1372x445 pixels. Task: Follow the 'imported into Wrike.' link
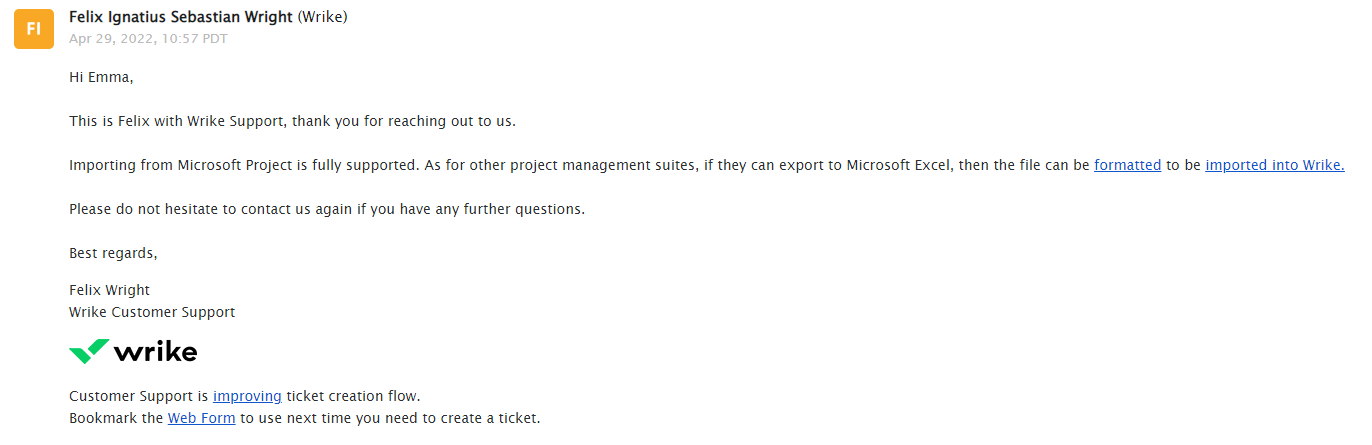pyautogui.click(x=1275, y=166)
